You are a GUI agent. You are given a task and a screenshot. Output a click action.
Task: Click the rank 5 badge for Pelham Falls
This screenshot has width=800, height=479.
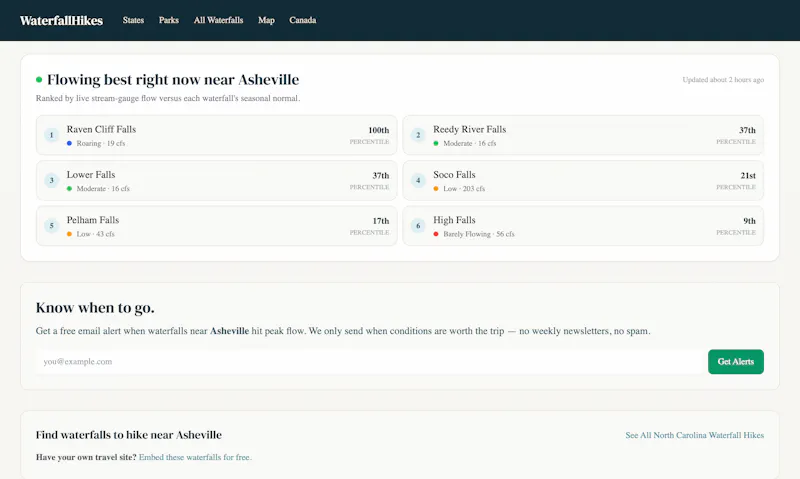tap(52, 225)
